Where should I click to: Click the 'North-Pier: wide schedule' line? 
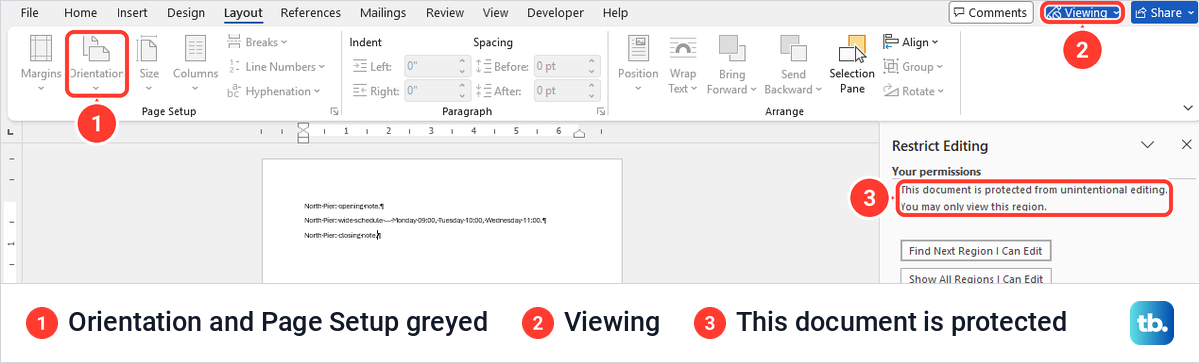click(424, 219)
